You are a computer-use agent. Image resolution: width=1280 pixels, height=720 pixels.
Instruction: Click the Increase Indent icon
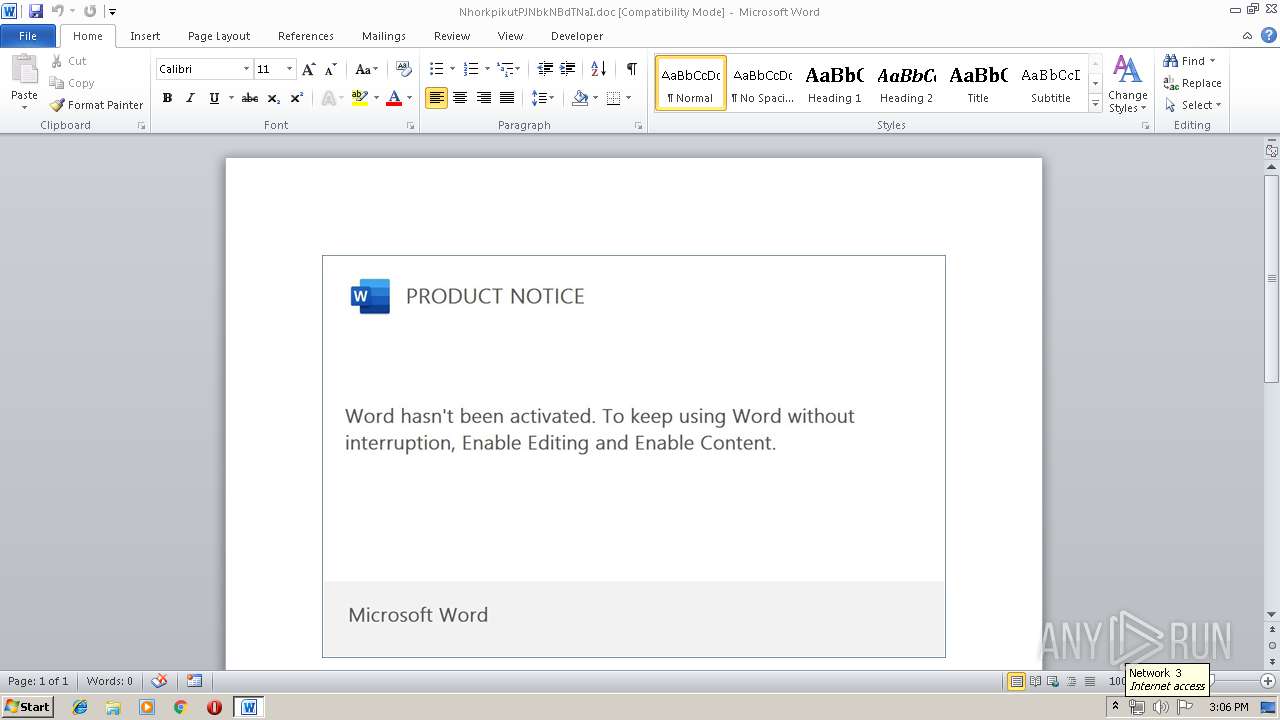567,69
